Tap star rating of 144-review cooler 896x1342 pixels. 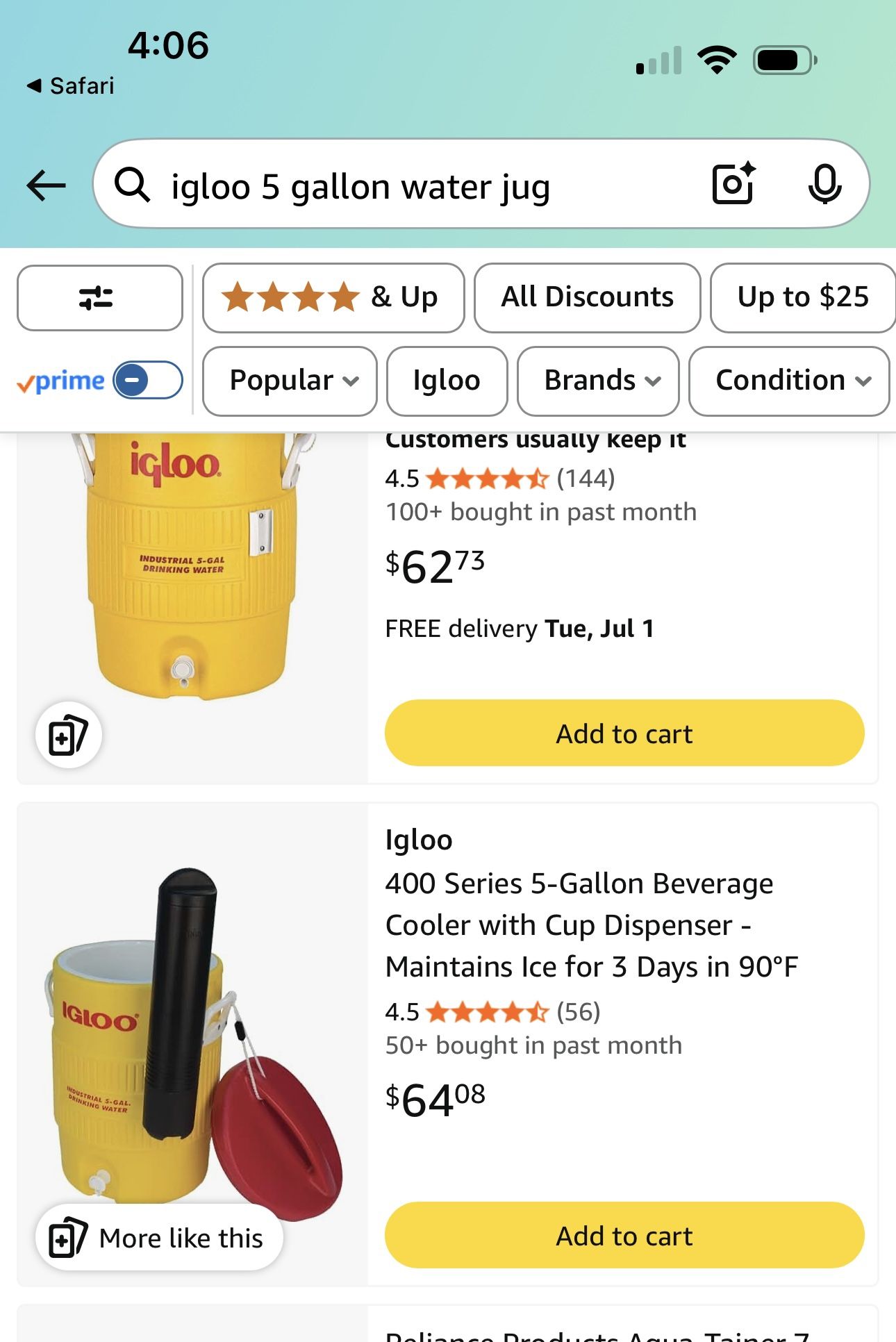coord(487,479)
